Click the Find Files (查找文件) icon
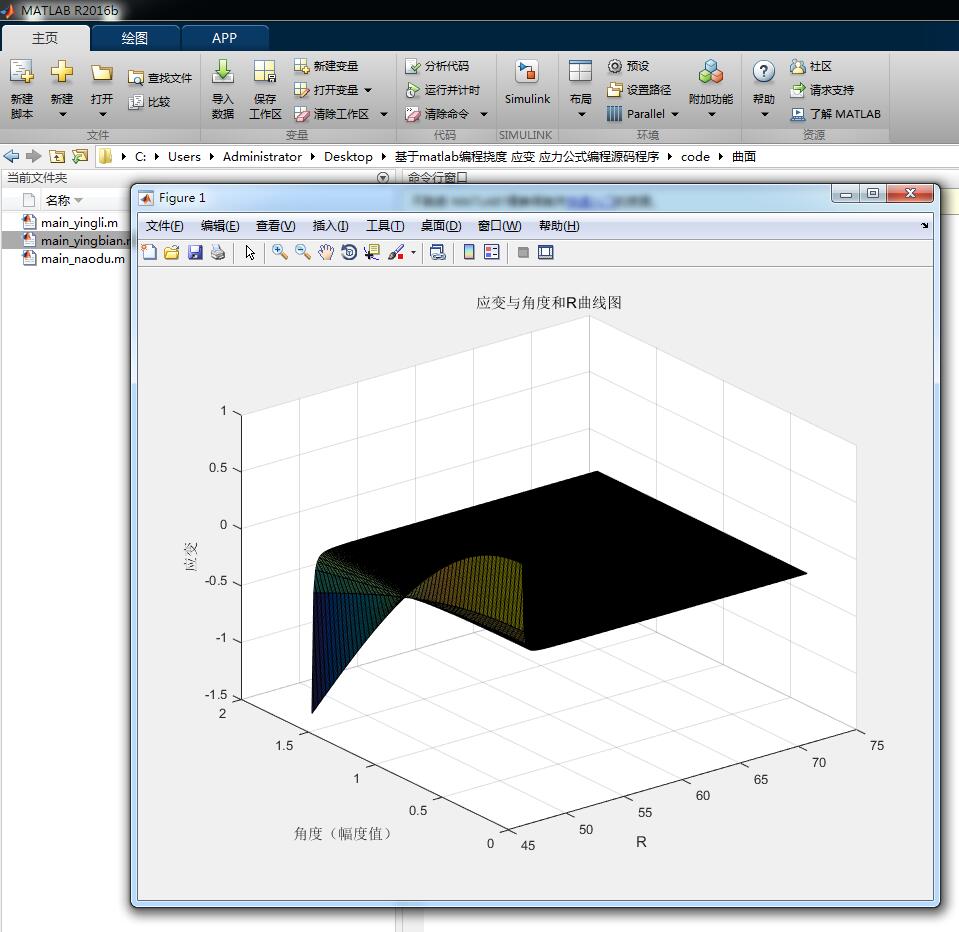 [x=135, y=78]
